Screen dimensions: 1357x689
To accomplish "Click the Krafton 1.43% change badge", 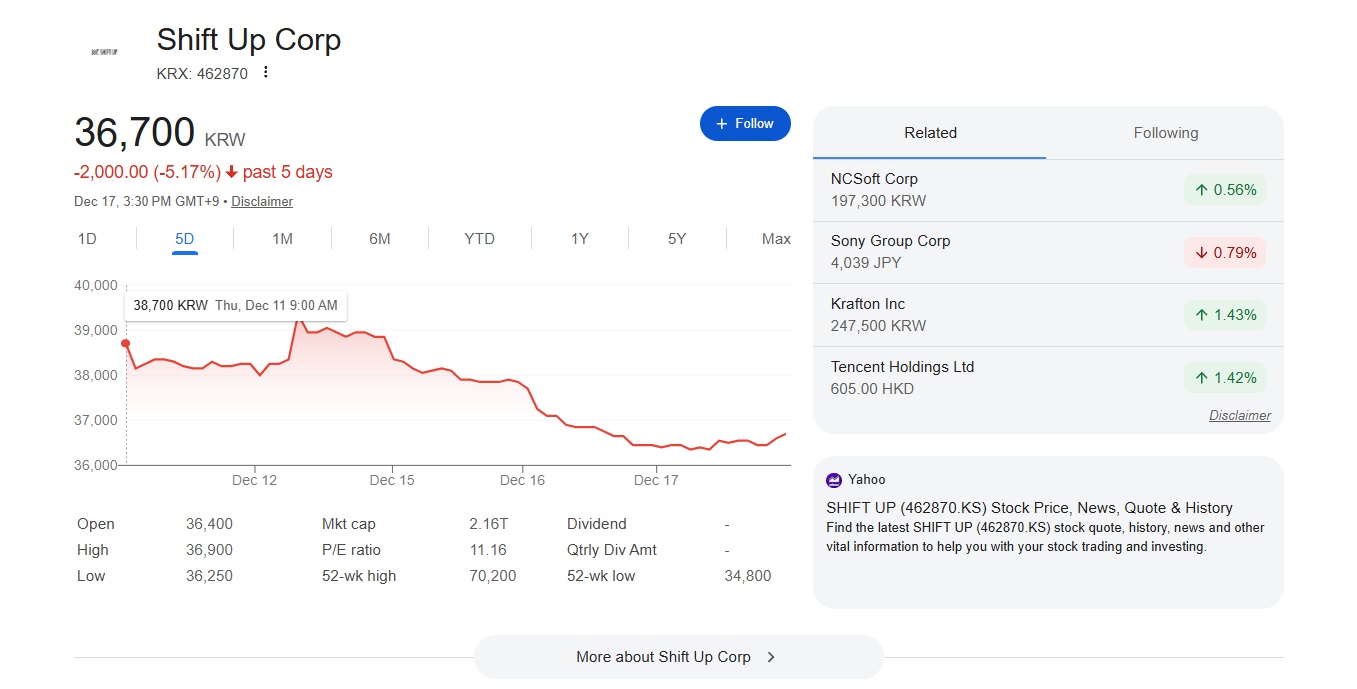I will [1225, 315].
